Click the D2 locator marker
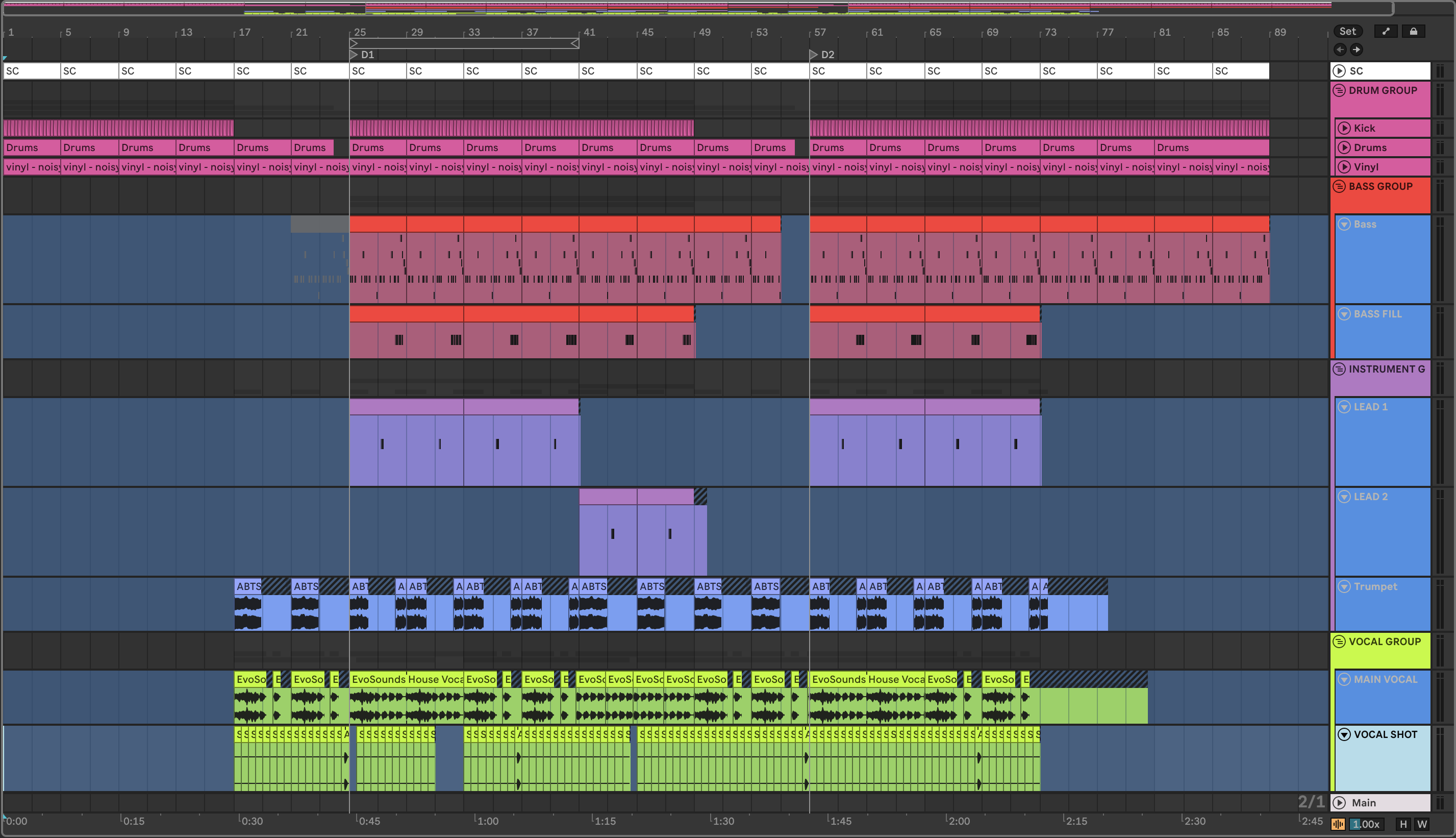1456x838 pixels. [x=813, y=55]
